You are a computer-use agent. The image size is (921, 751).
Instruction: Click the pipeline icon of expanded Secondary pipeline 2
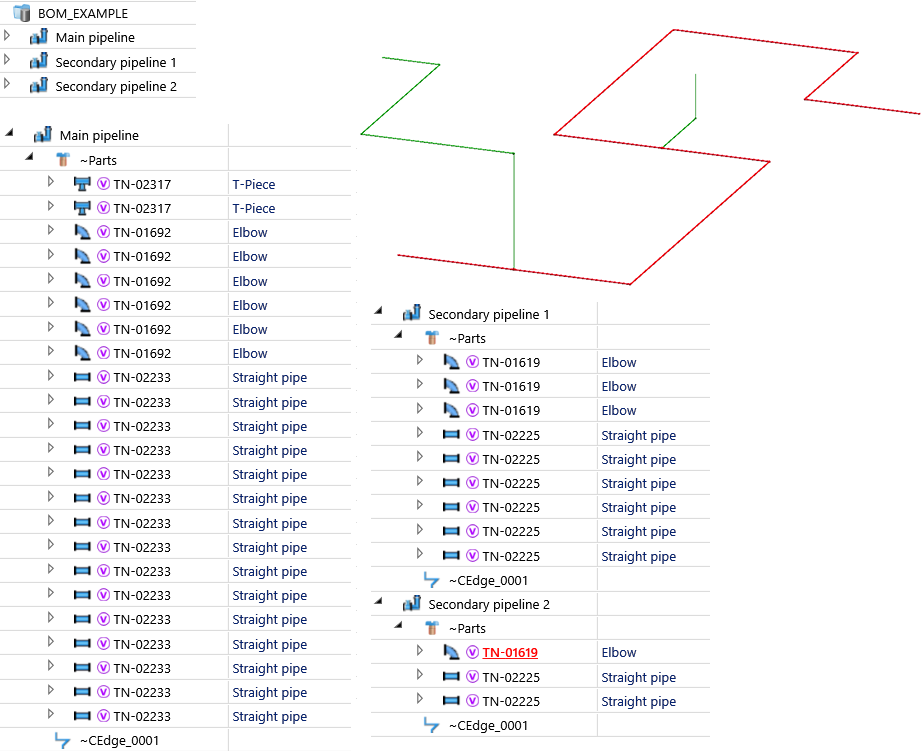pyautogui.click(x=412, y=603)
